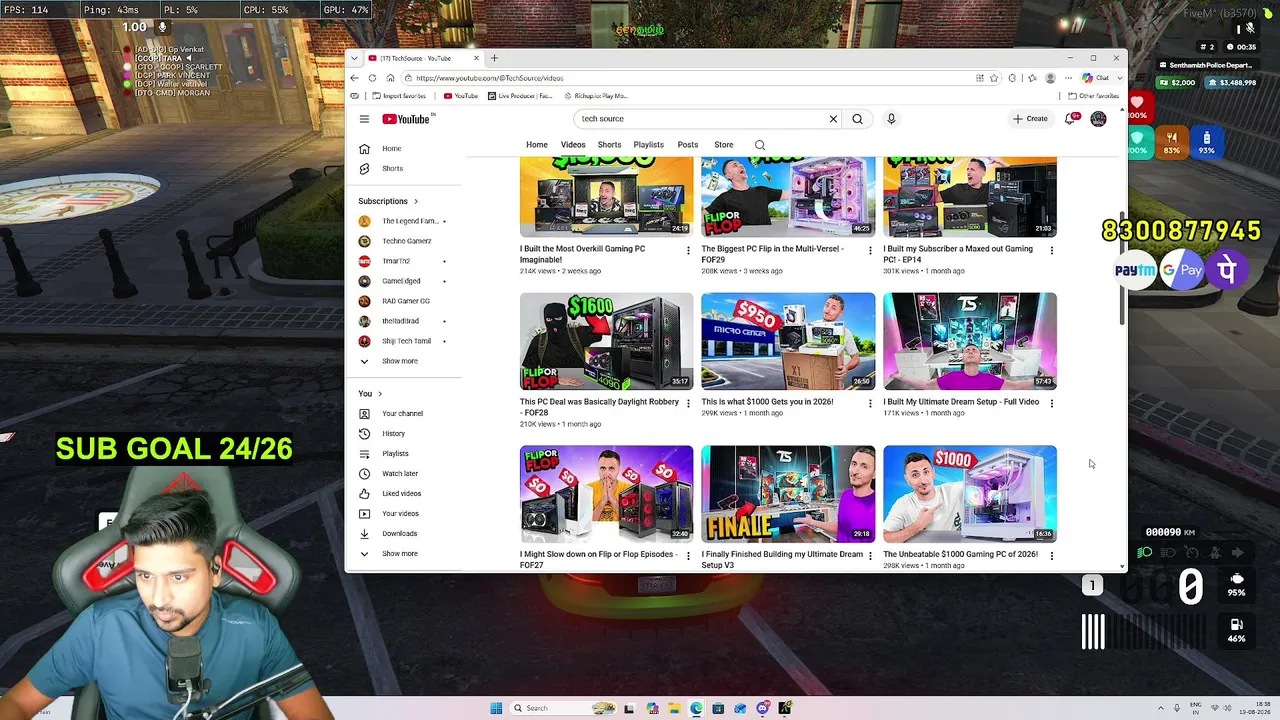Open more actions for 'Ultimate Dream Setup - Full Video'
Screen dimensions: 1280x720
pyautogui.click(x=1051, y=403)
